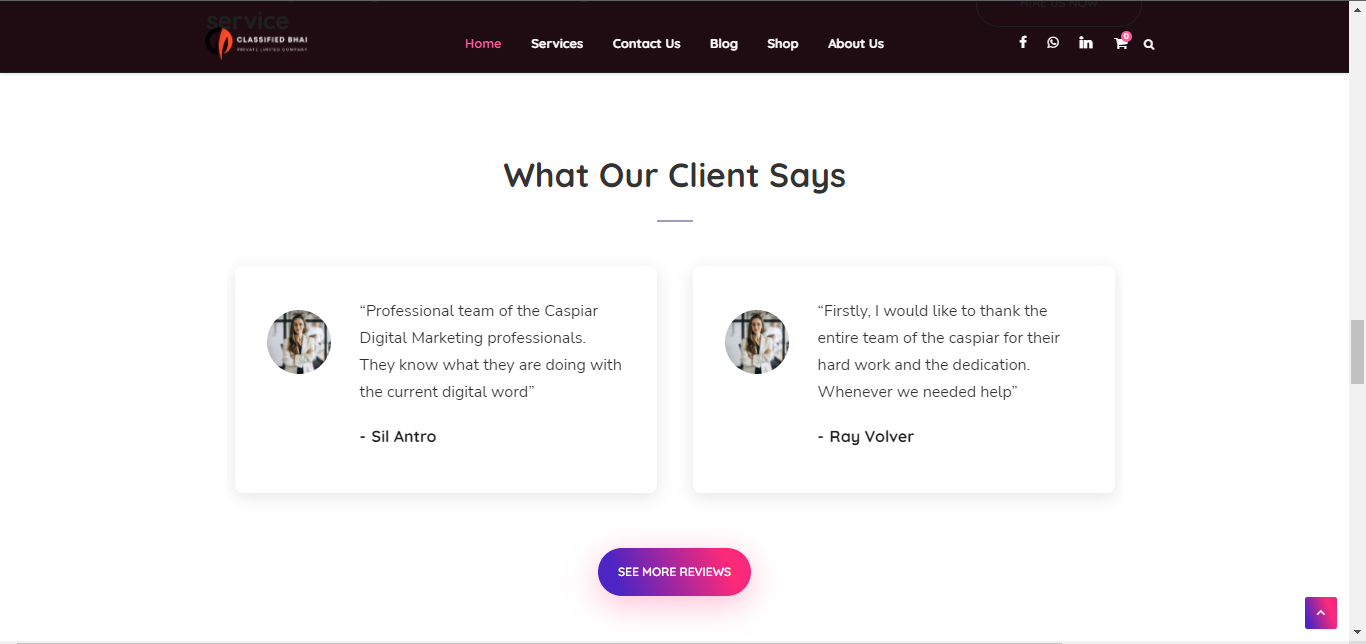Open the WhatsApp contact icon

[1053, 42]
